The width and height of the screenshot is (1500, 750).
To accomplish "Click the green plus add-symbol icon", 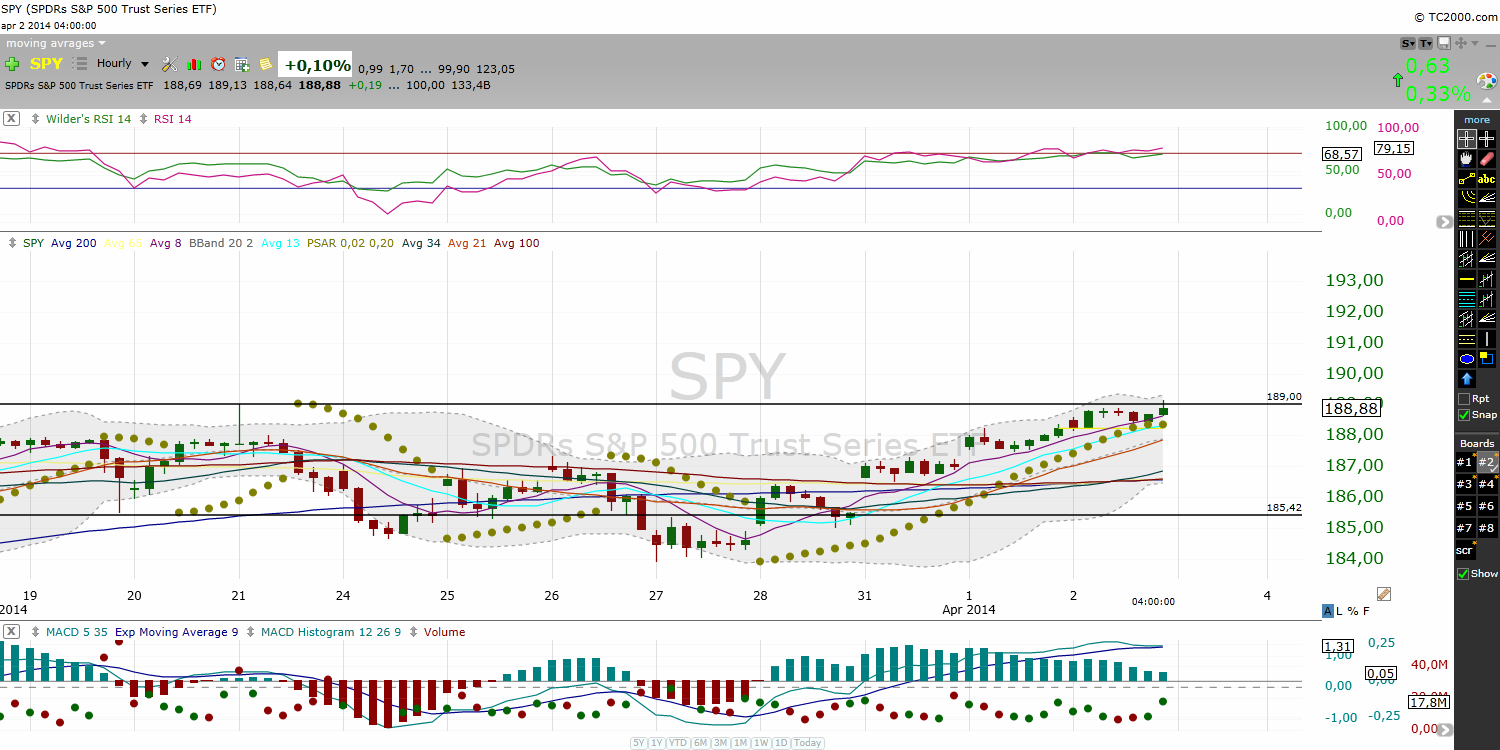I will (12, 64).
